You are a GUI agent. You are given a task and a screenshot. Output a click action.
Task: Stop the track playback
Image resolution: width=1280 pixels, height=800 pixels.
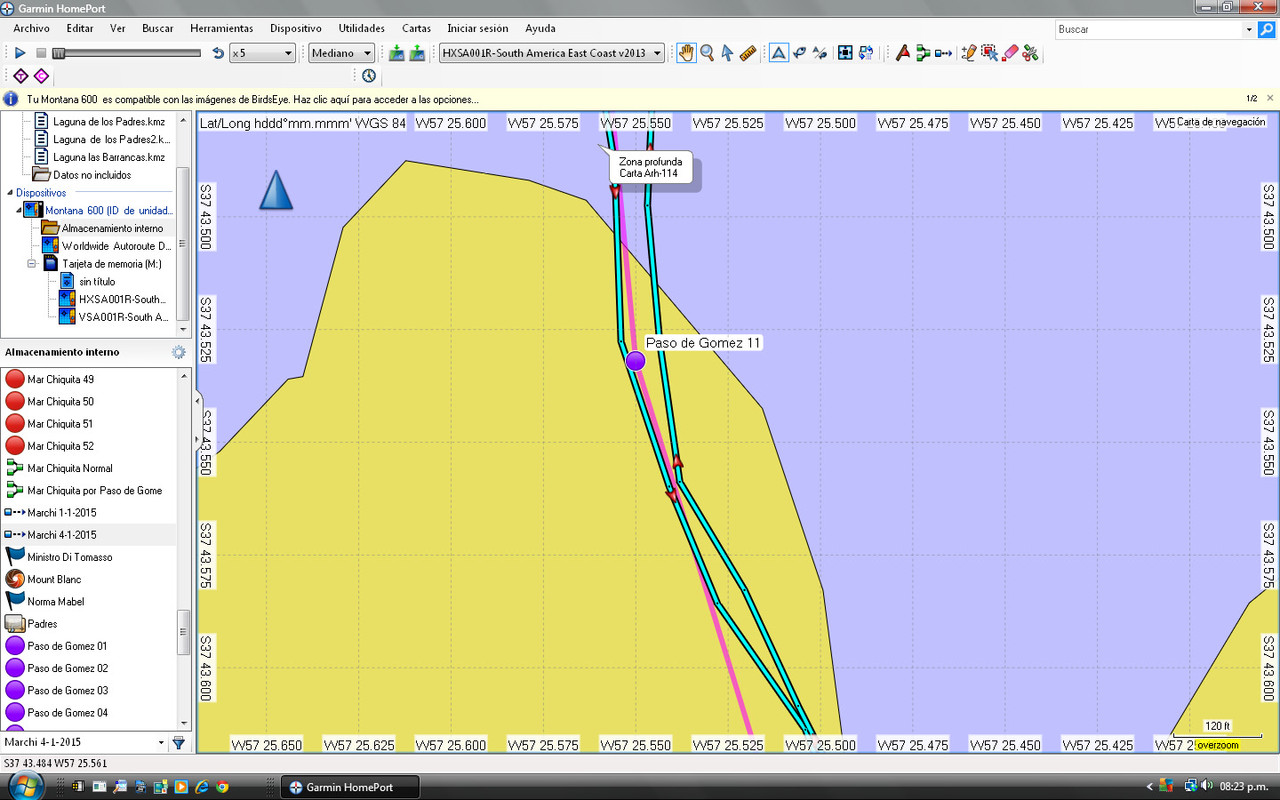click(x=41, y=53)
